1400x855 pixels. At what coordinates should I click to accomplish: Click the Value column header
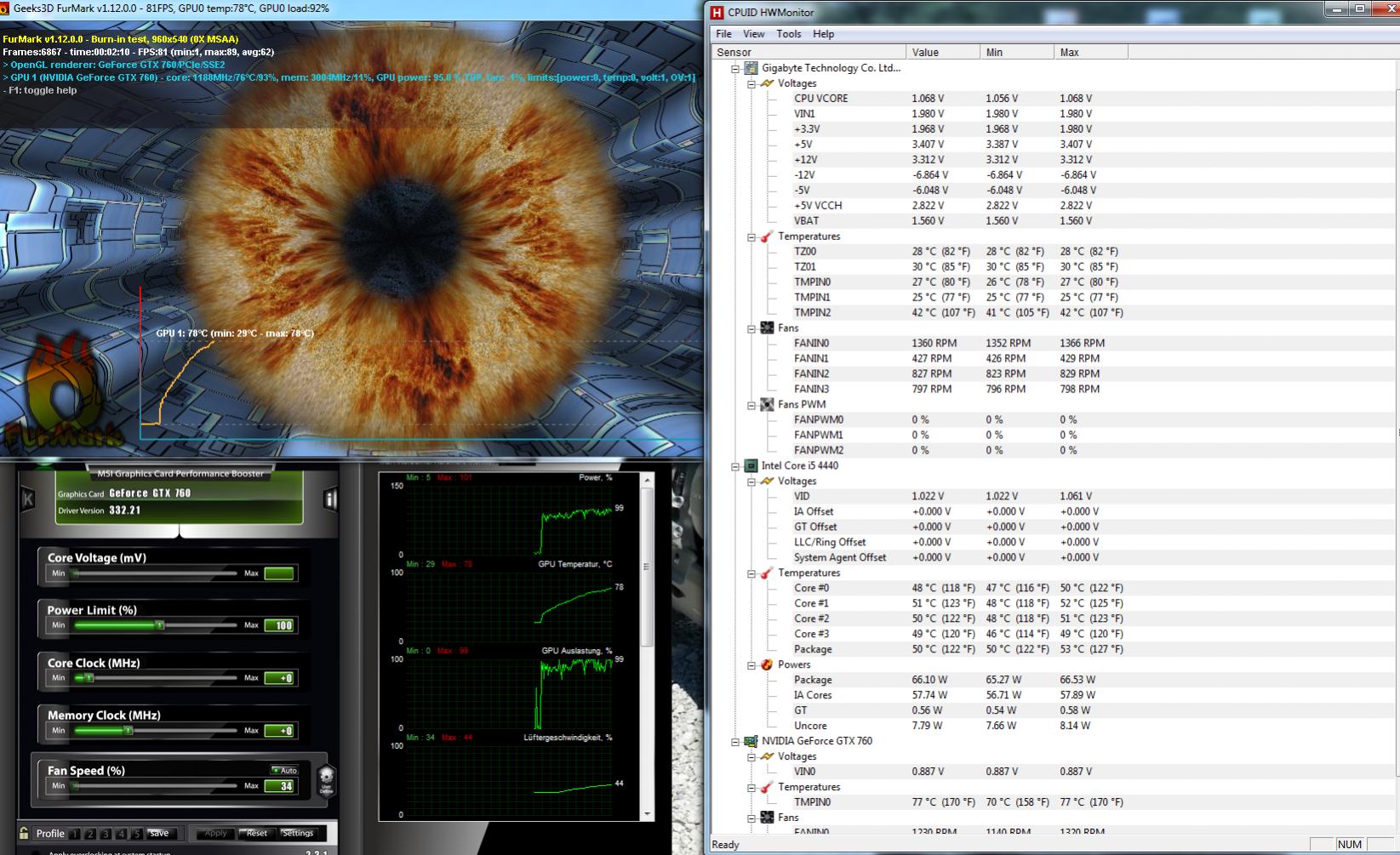(x=943, y=52)
